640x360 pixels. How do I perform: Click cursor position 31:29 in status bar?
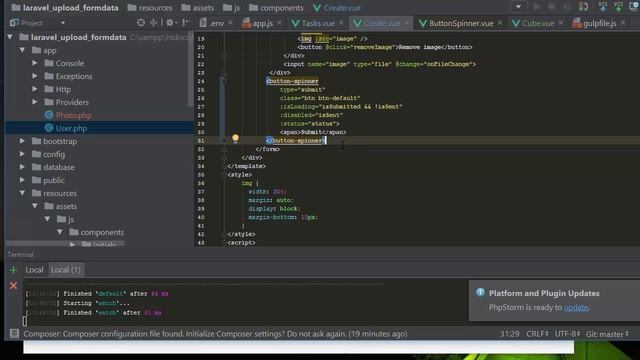[510, 334]
